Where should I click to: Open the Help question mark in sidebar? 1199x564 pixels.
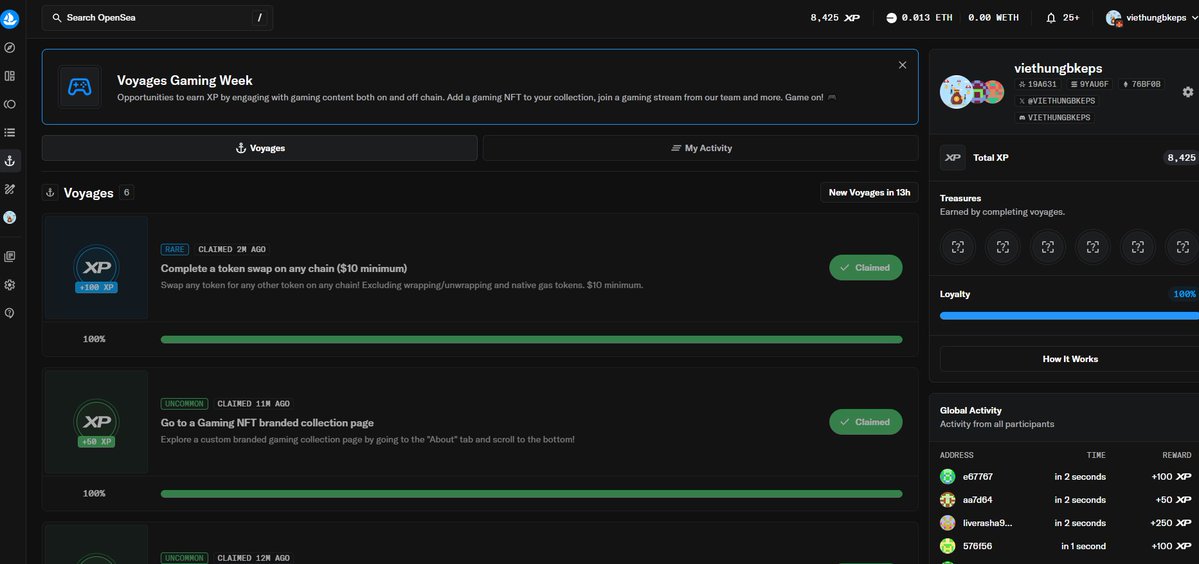[x=10, y=313]
